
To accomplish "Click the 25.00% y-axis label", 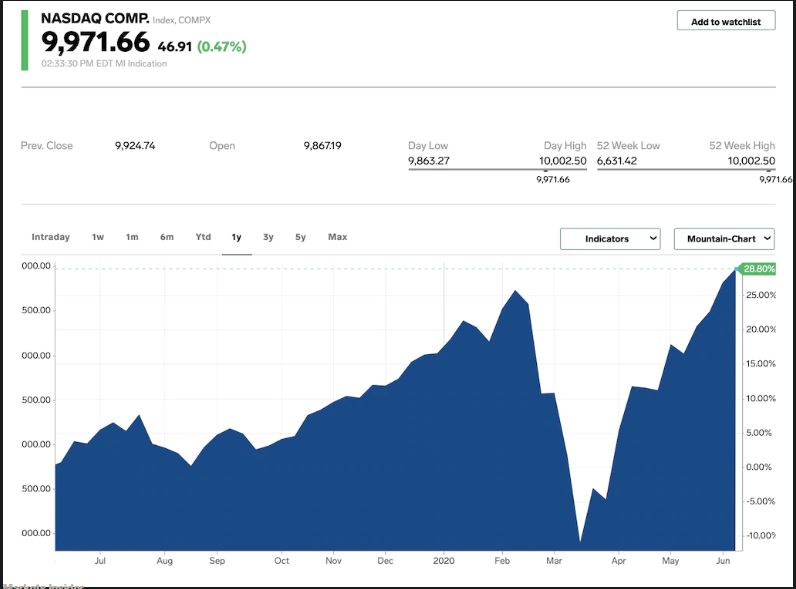I will click(x=760, y=295).
